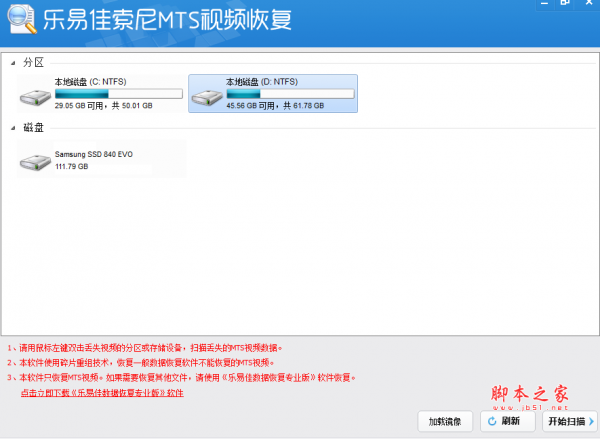Click the 刷新 refresh button
The height and width of the screenshot is (439, 600).
[x=507, y=421]
